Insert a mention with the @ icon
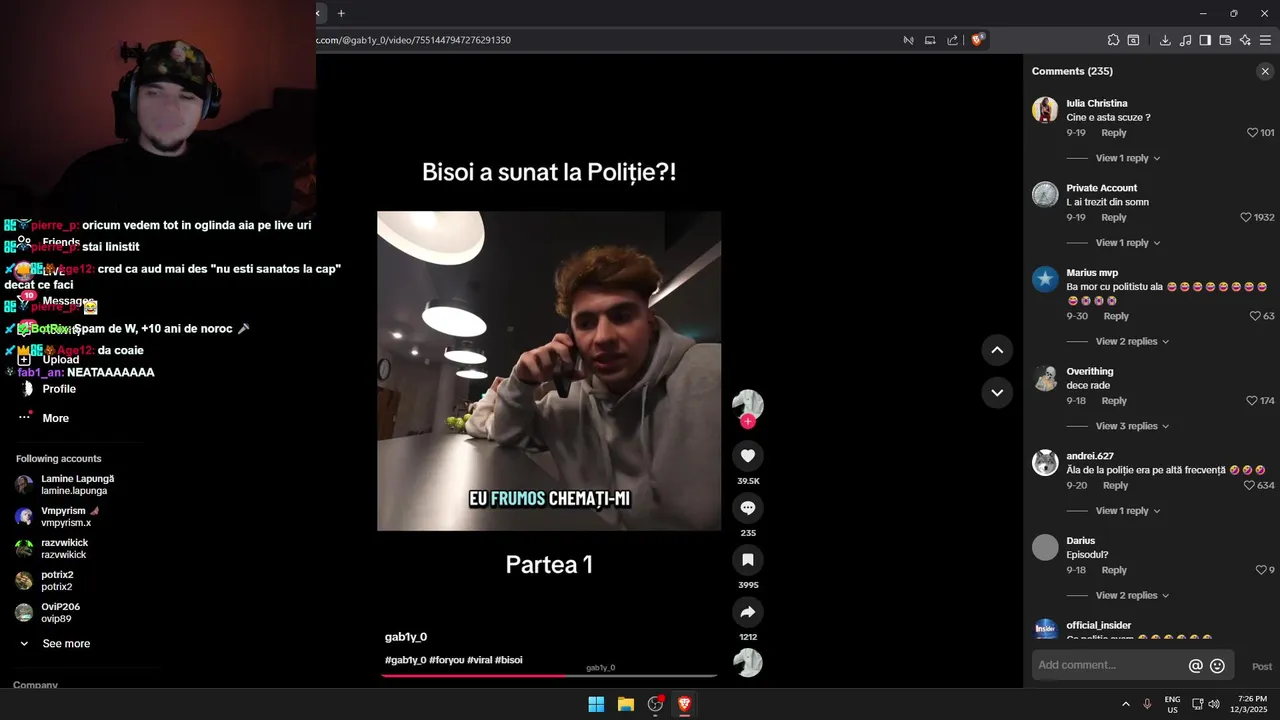Image resolution: width=1280 pixels, height=720 pixels. point(1195,666)
